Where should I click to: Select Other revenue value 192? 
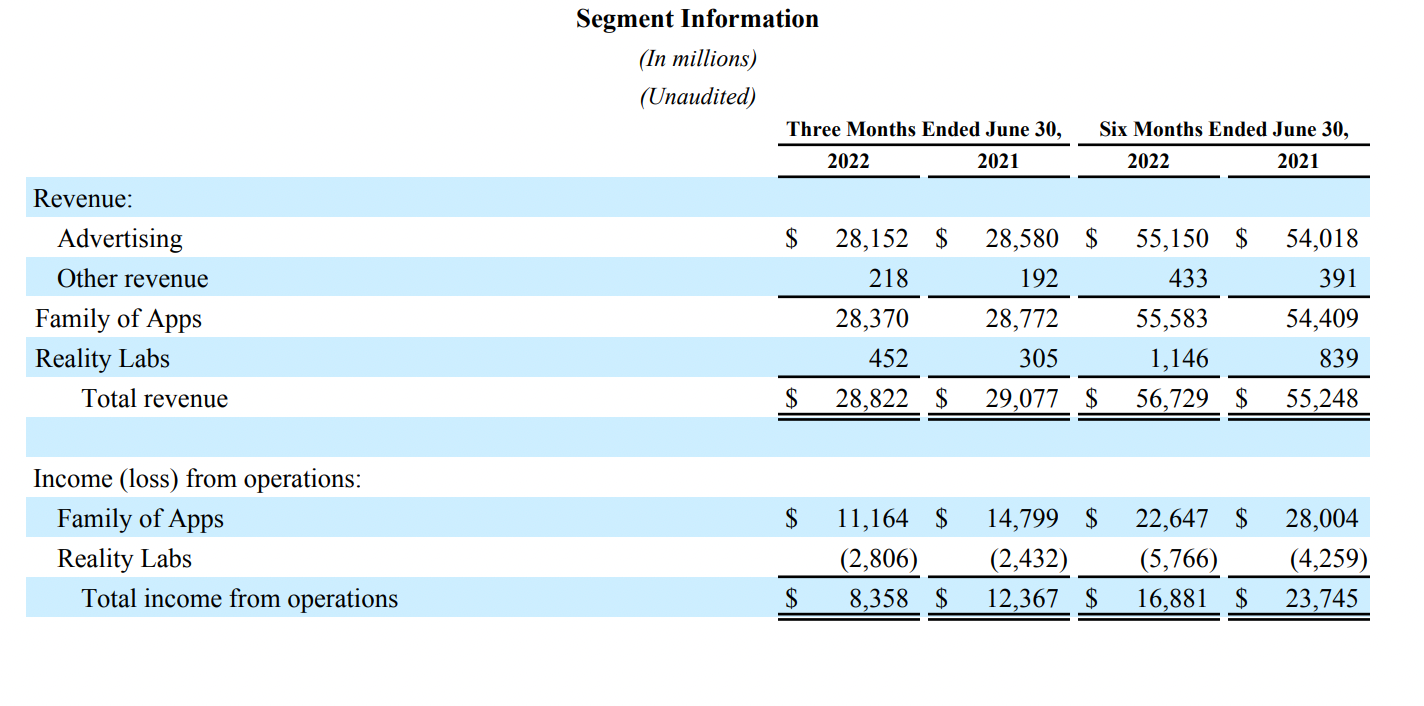(1040, 279)
